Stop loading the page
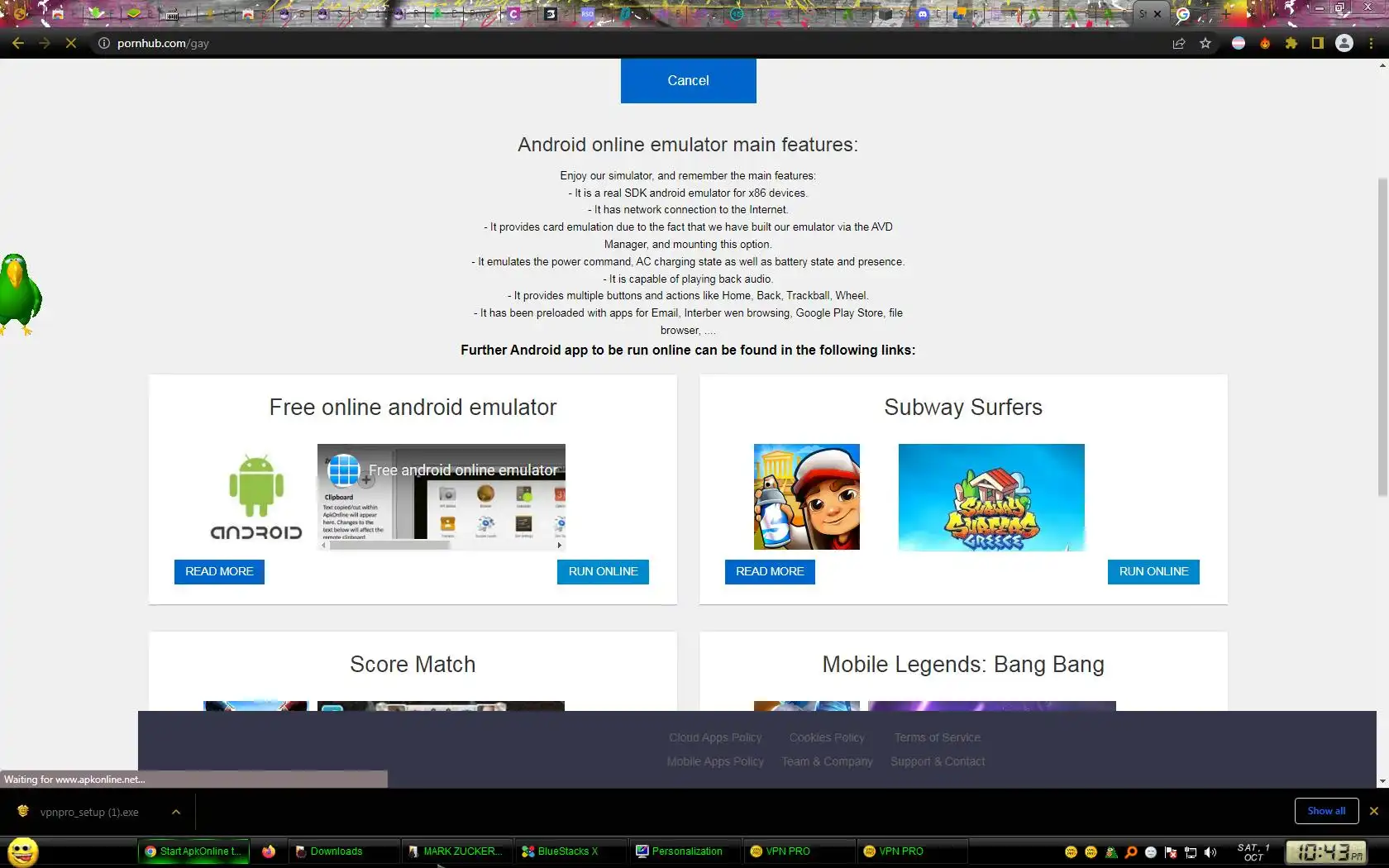Image resolution: width=1389 pixels, height=868 pixels. pos(71,43)
